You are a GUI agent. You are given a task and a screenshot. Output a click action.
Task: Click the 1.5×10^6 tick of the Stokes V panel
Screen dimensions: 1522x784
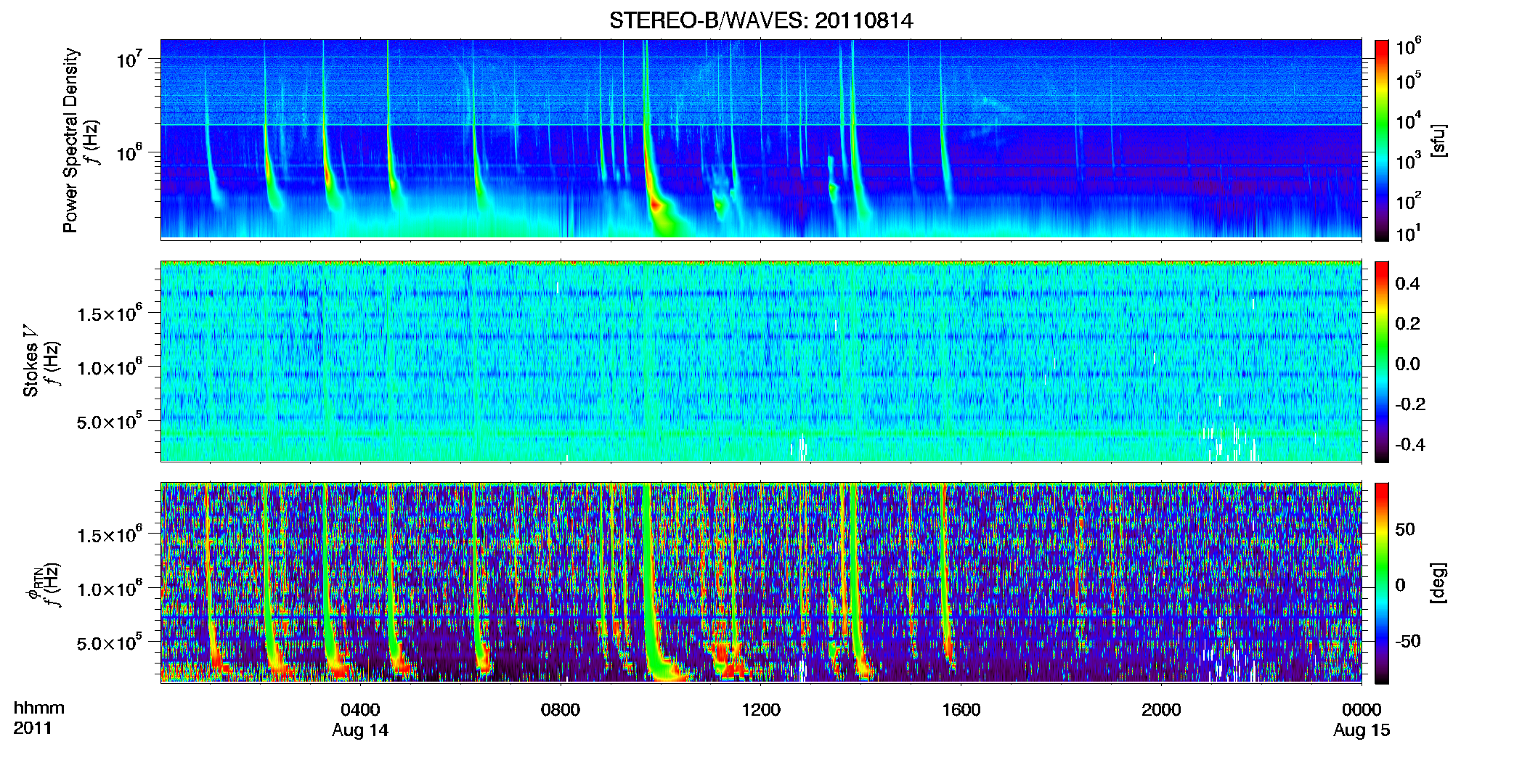[110, 313]
